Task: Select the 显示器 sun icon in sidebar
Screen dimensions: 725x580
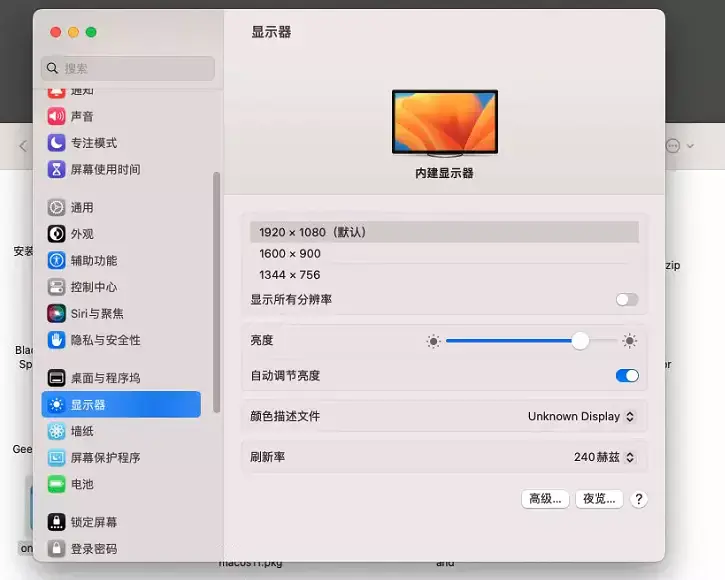Action: coord(56,405)
